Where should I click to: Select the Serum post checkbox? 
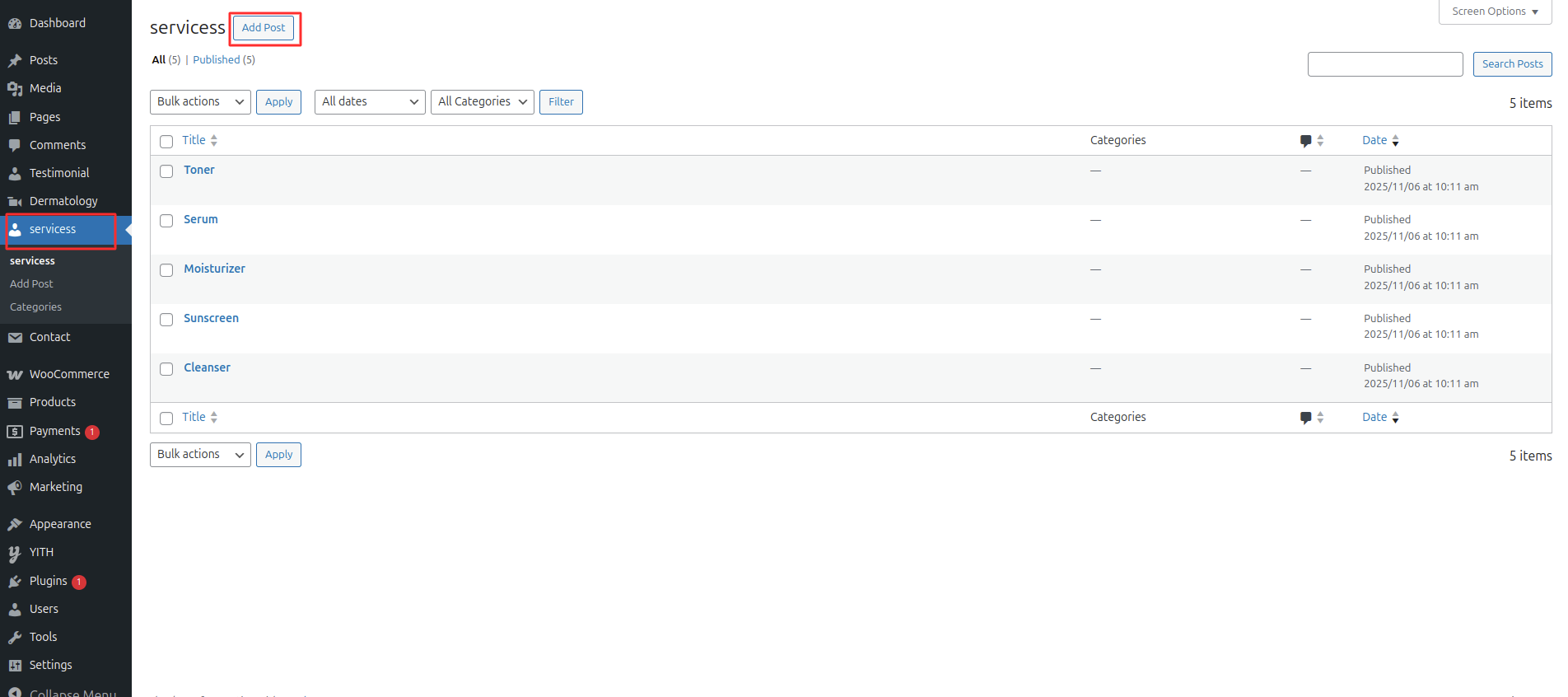click(166, 221)
